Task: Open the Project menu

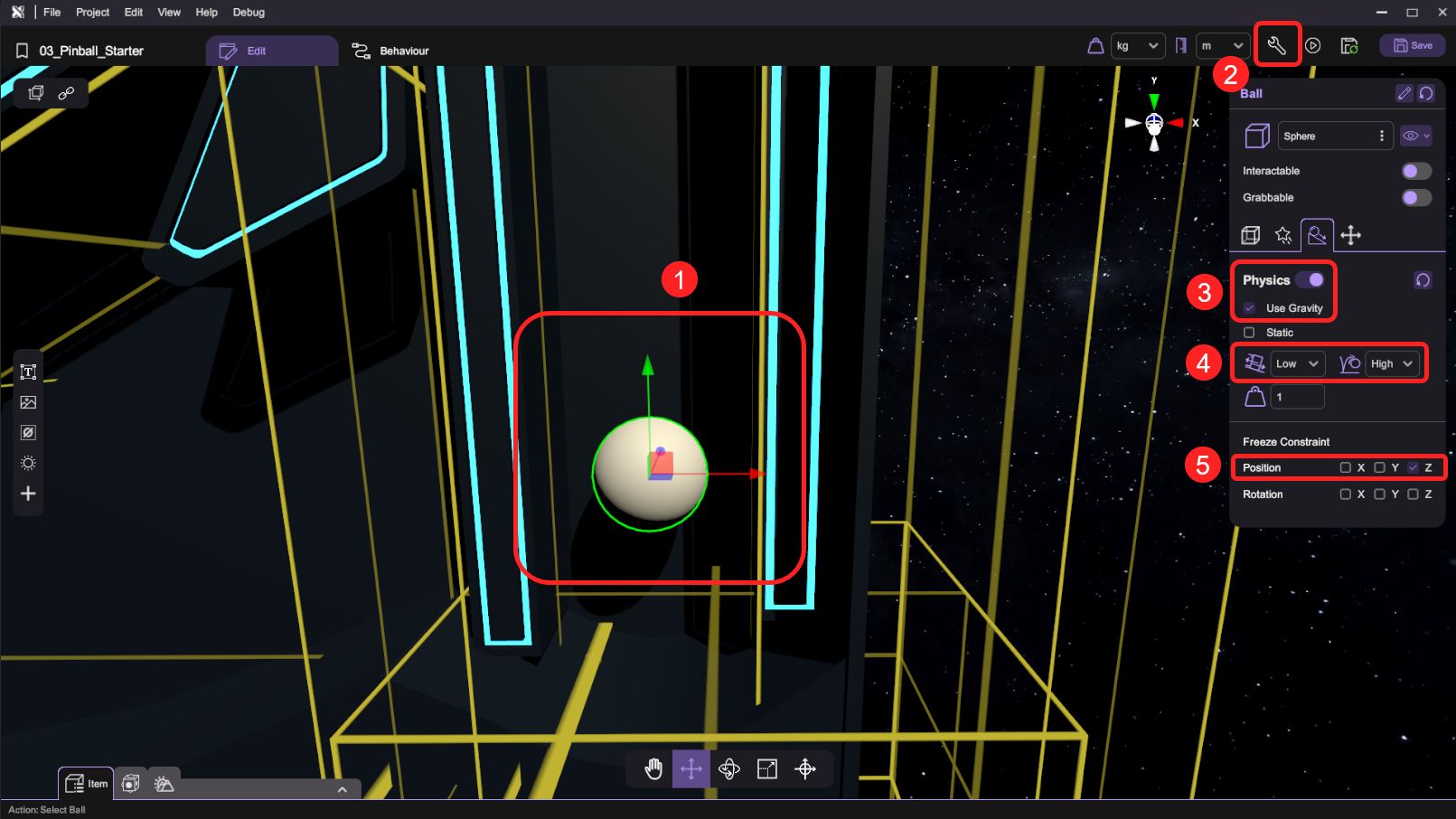Action: click(92, 12)
